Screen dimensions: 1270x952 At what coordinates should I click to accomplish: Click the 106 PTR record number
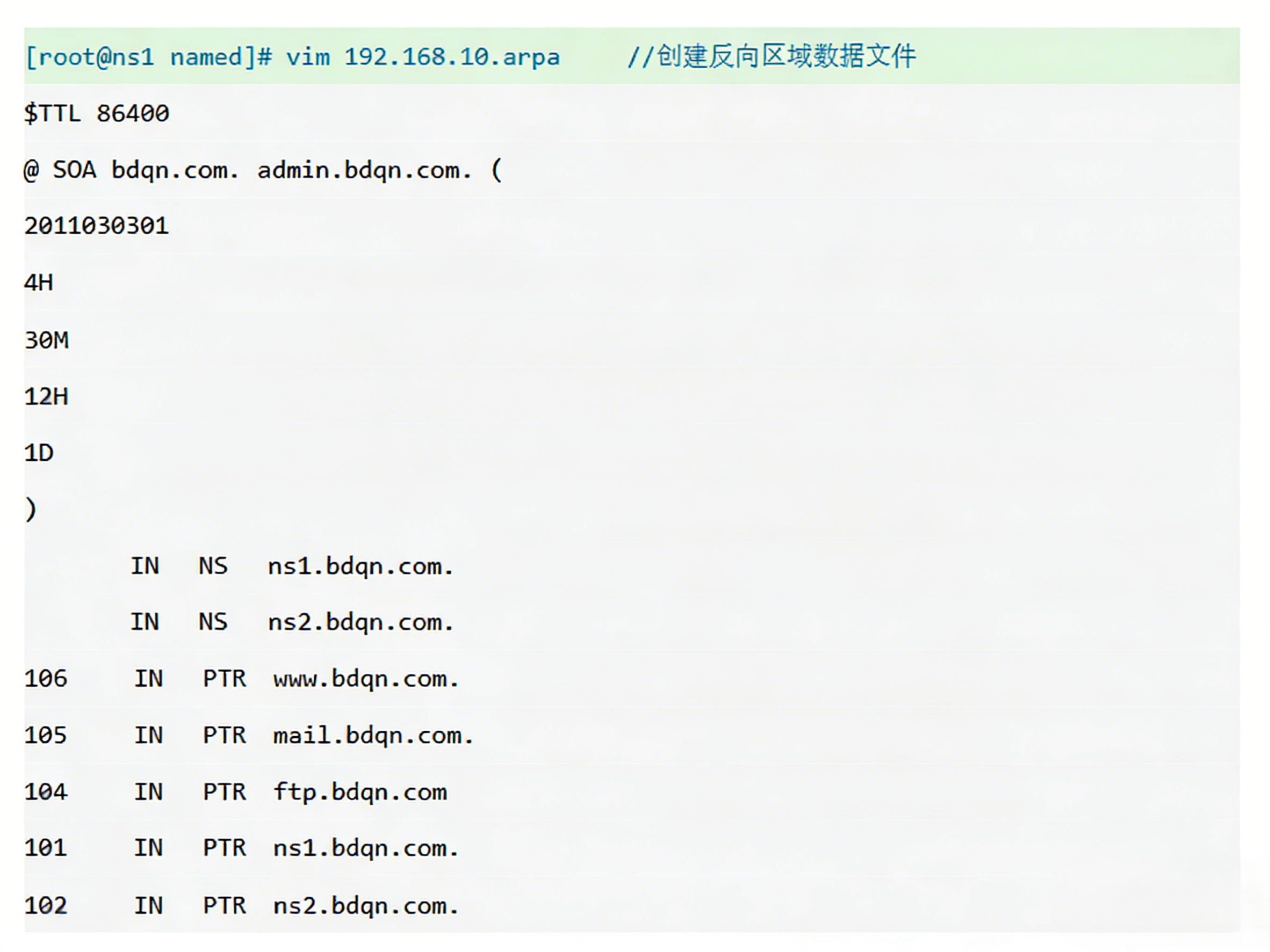(x=46, y=679)
